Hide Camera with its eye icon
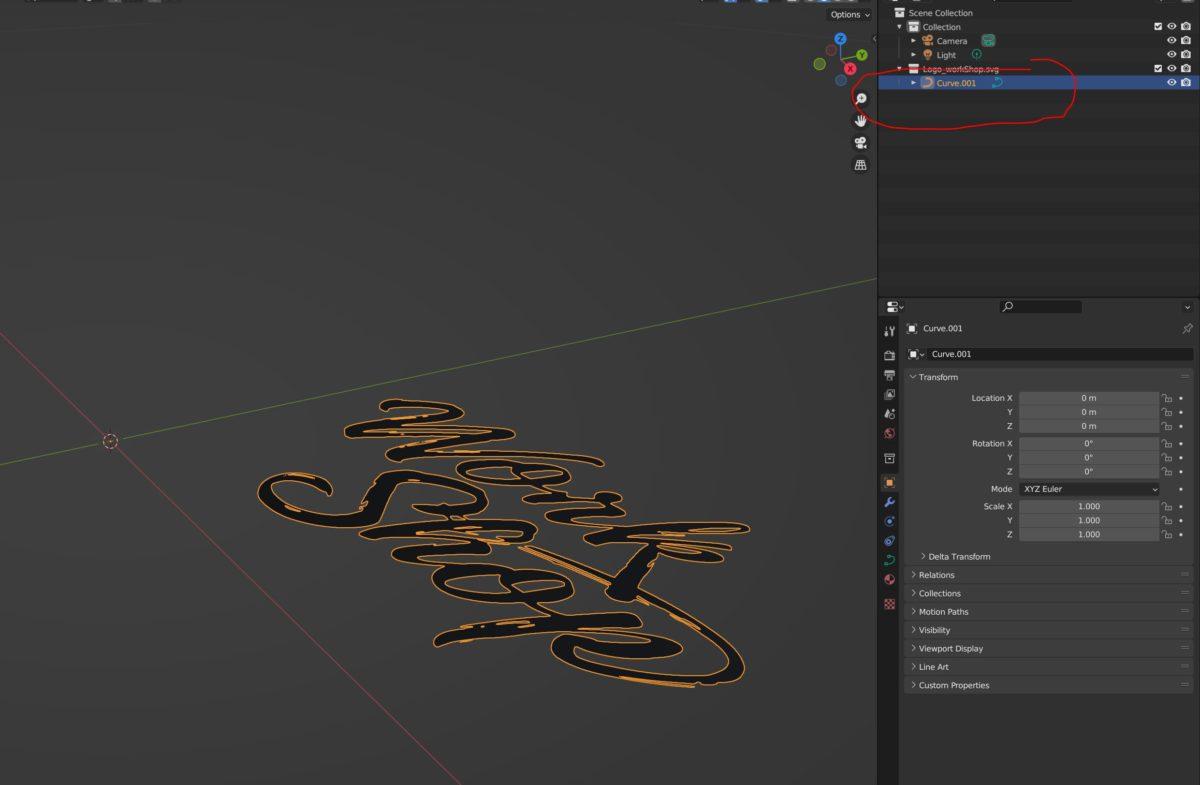The width and height of the screenshot is (1200, 785). tap(1172, 41)
